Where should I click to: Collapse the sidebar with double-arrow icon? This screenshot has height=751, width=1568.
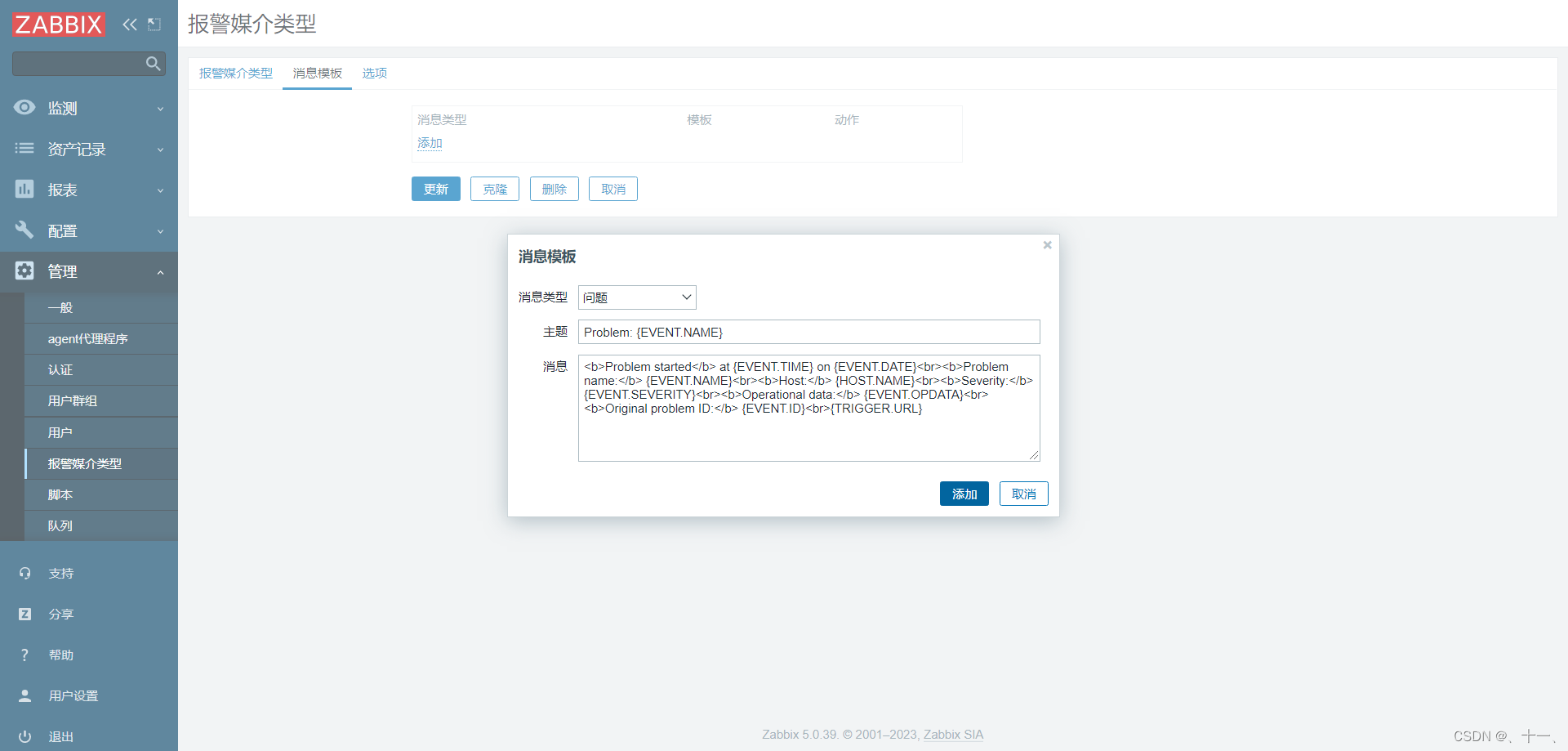pyautogui.click(x=130, y=25)
